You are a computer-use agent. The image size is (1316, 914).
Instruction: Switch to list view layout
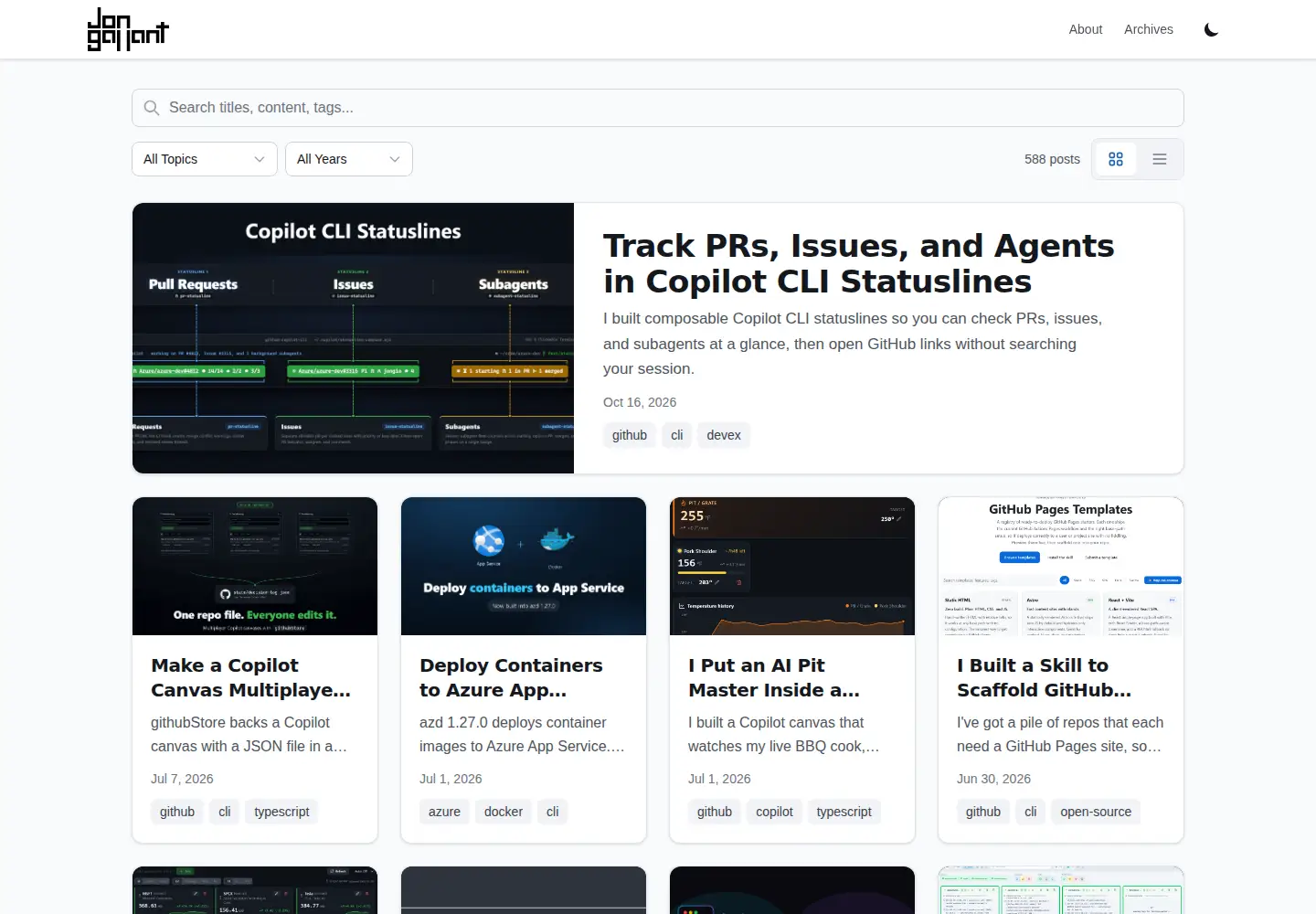pos(1160,159)
